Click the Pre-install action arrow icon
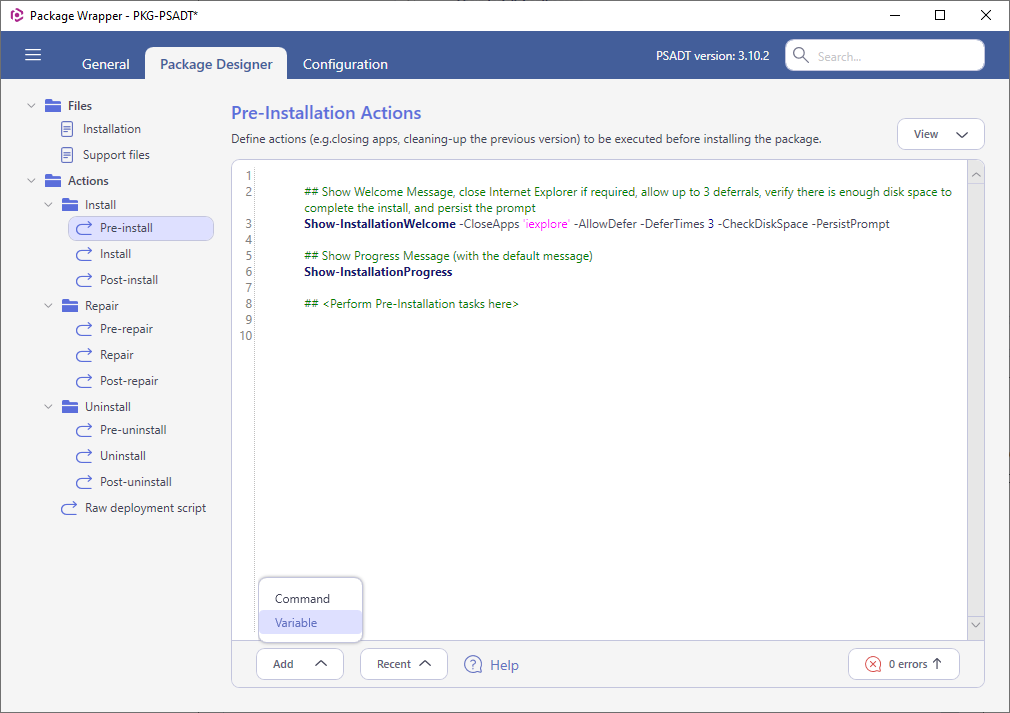 coord(84,228)
